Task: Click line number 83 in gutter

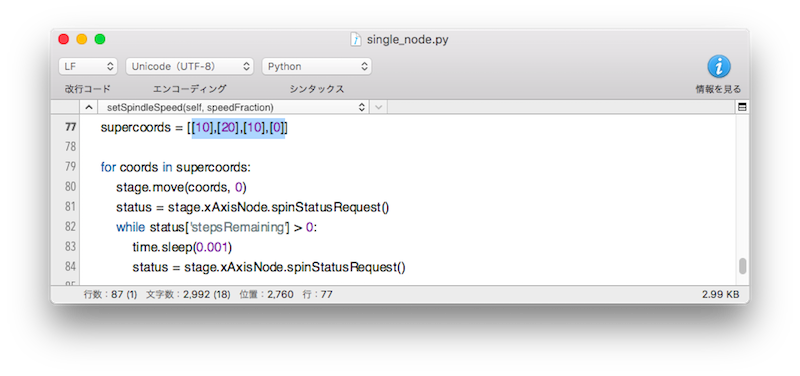Action: tap(70, 246)
